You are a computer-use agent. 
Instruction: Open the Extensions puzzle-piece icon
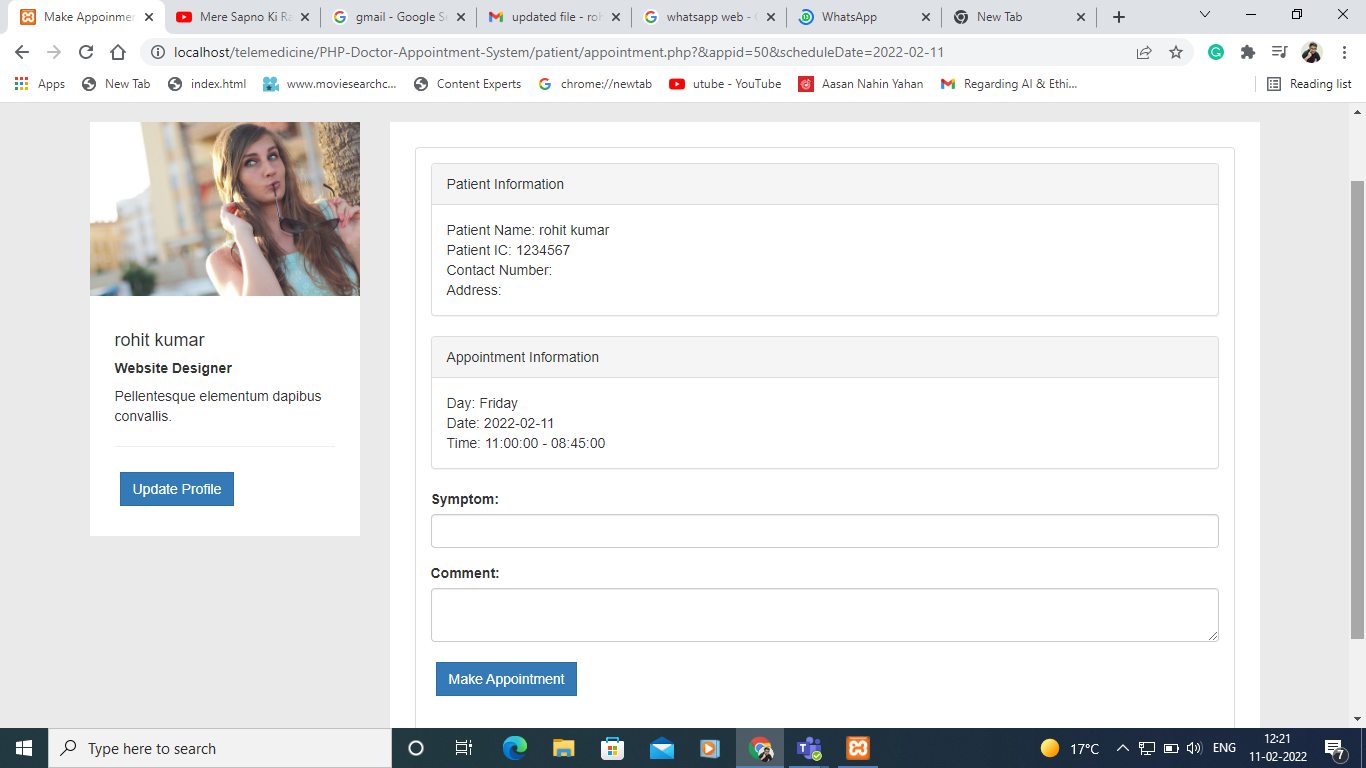pos(1248,51)
